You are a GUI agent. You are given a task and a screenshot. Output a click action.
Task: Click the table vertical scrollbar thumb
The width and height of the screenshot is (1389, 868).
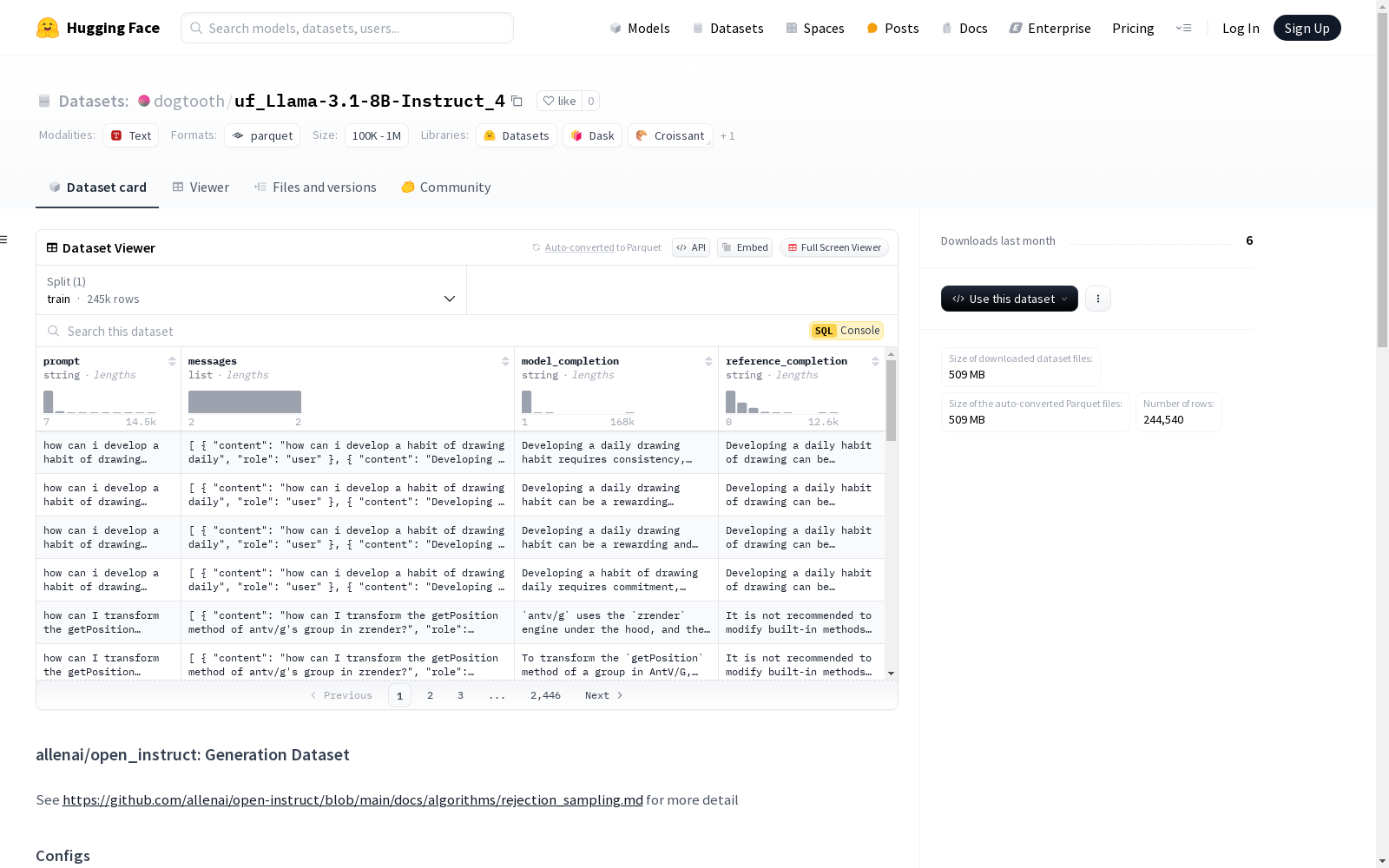[891, 400]
